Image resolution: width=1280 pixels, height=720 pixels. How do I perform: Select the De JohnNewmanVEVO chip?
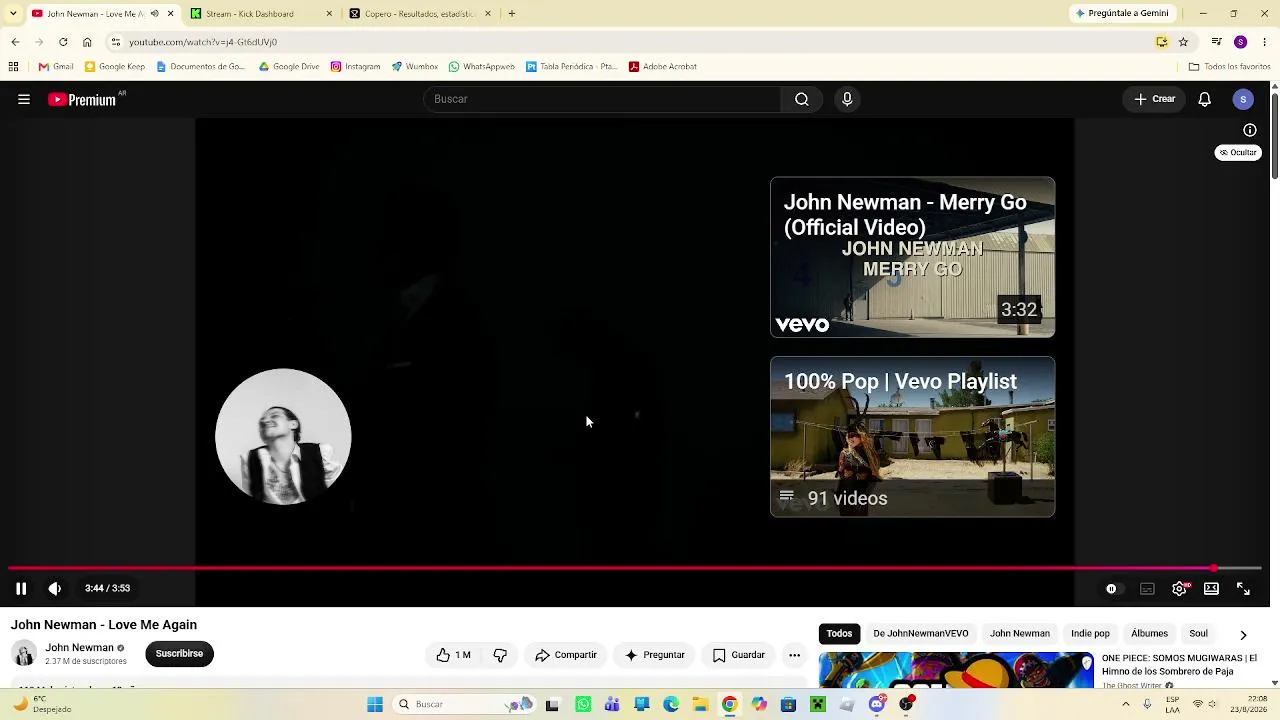coord(921,633)
